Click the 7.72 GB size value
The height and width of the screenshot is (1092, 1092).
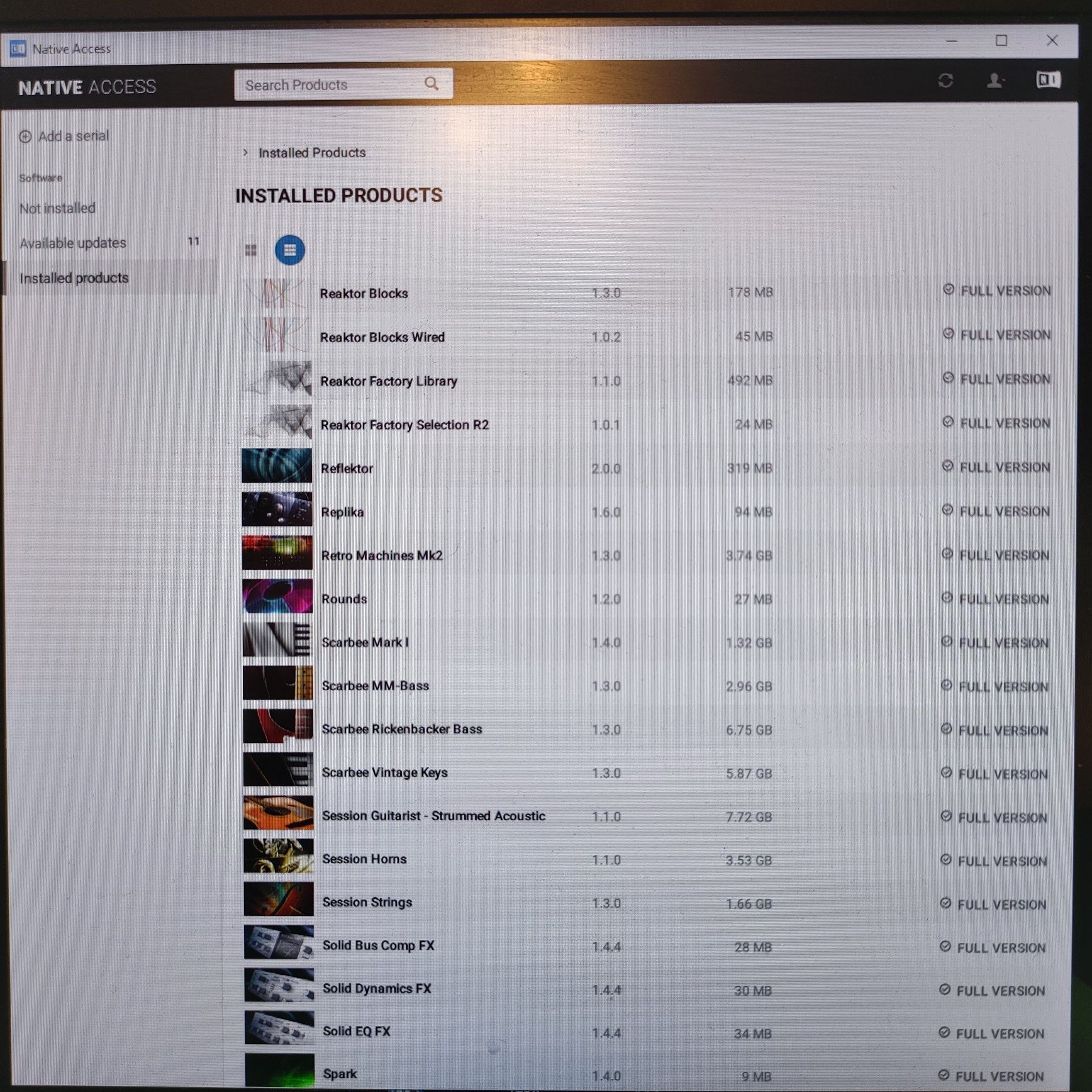pos(749,816)
